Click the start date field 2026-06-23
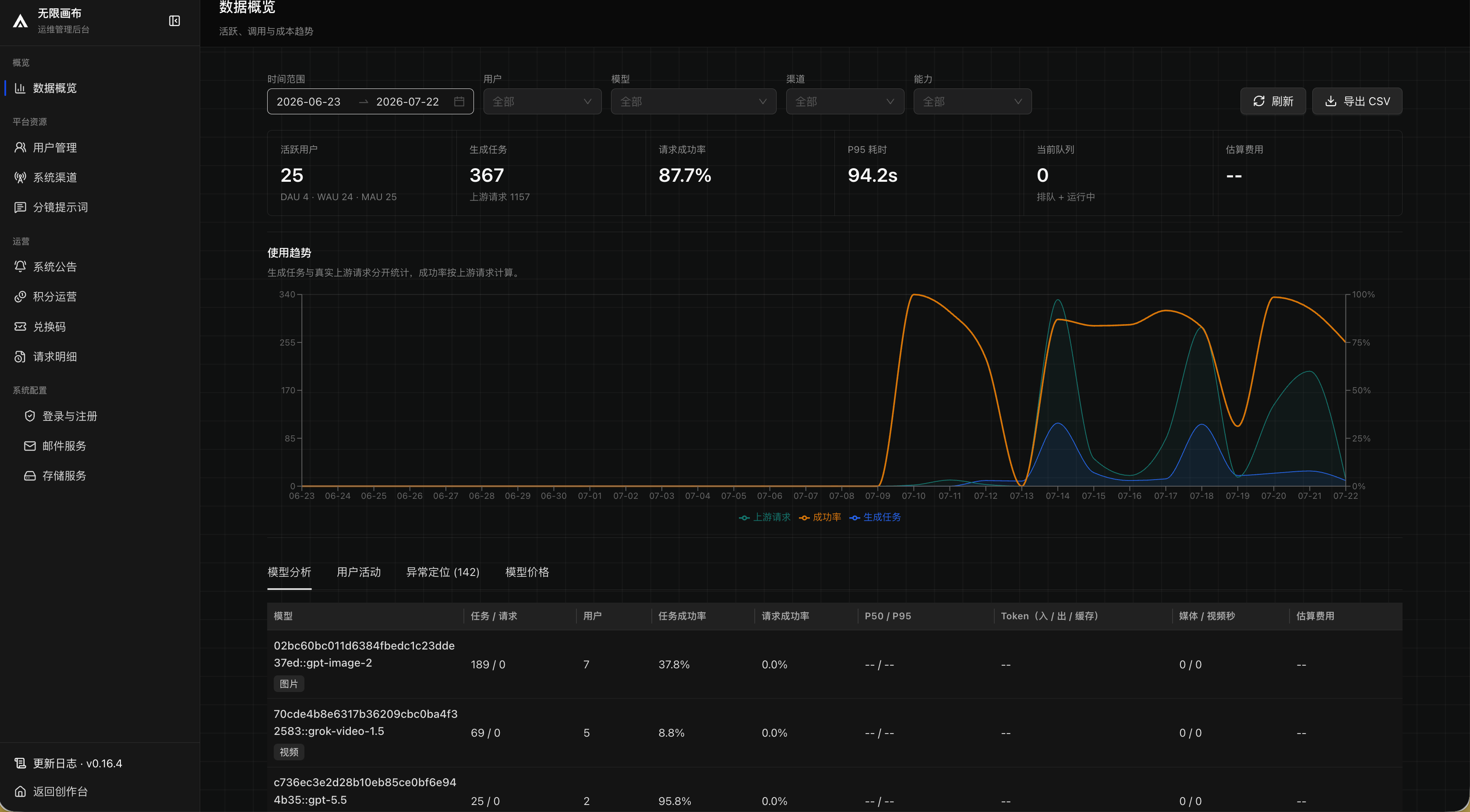The height and width of the screenshot is (812, 1470). tap(309, 102)
